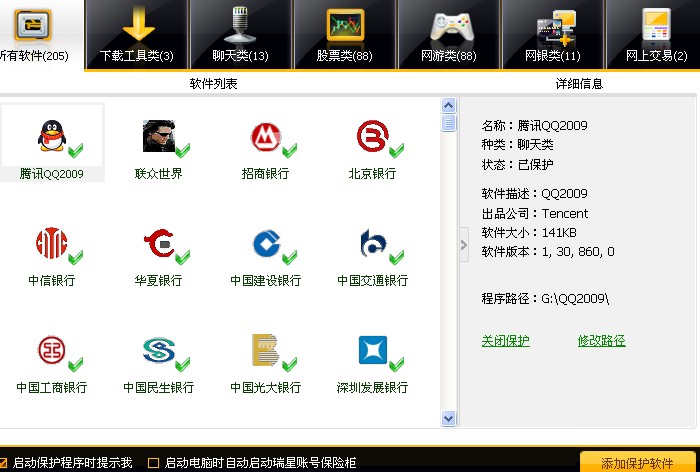Screen dimensions: 700x472
Task: Select the 华夏银行 bank icon
Action: [158, 243]
